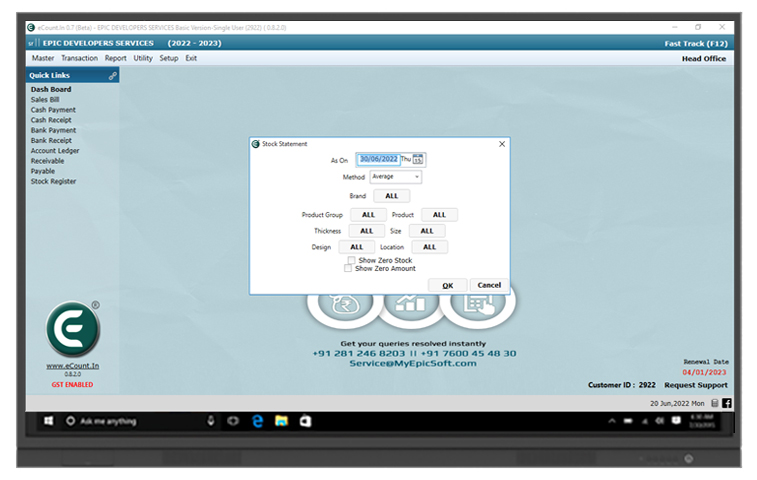Click OK in Stock Statement dialog
757x480 pixels.
tap(448, 285)
